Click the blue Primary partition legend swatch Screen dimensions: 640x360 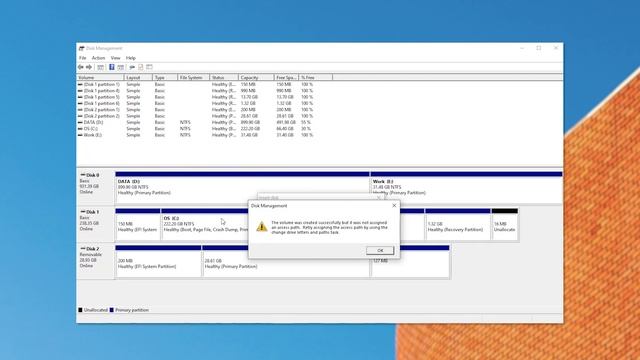pyautogui.click(x=112, y=310)
